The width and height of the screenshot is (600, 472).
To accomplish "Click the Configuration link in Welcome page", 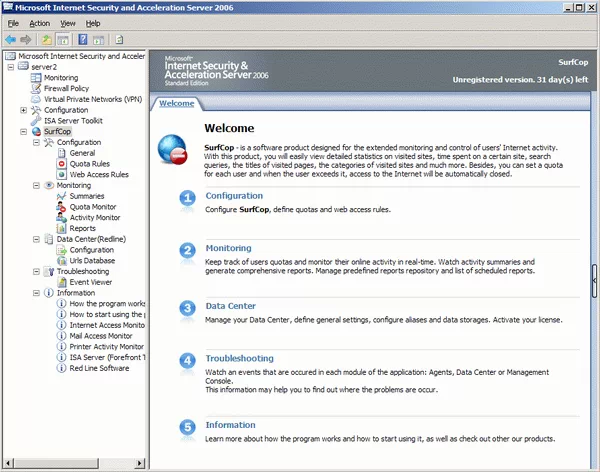I will point(234,196).
